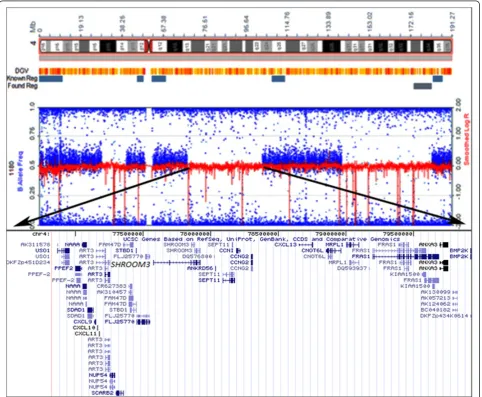This screenshot has width=482, height=397.
Task: Click the '1180' sample ID label
Action: (x=11, y=167)
